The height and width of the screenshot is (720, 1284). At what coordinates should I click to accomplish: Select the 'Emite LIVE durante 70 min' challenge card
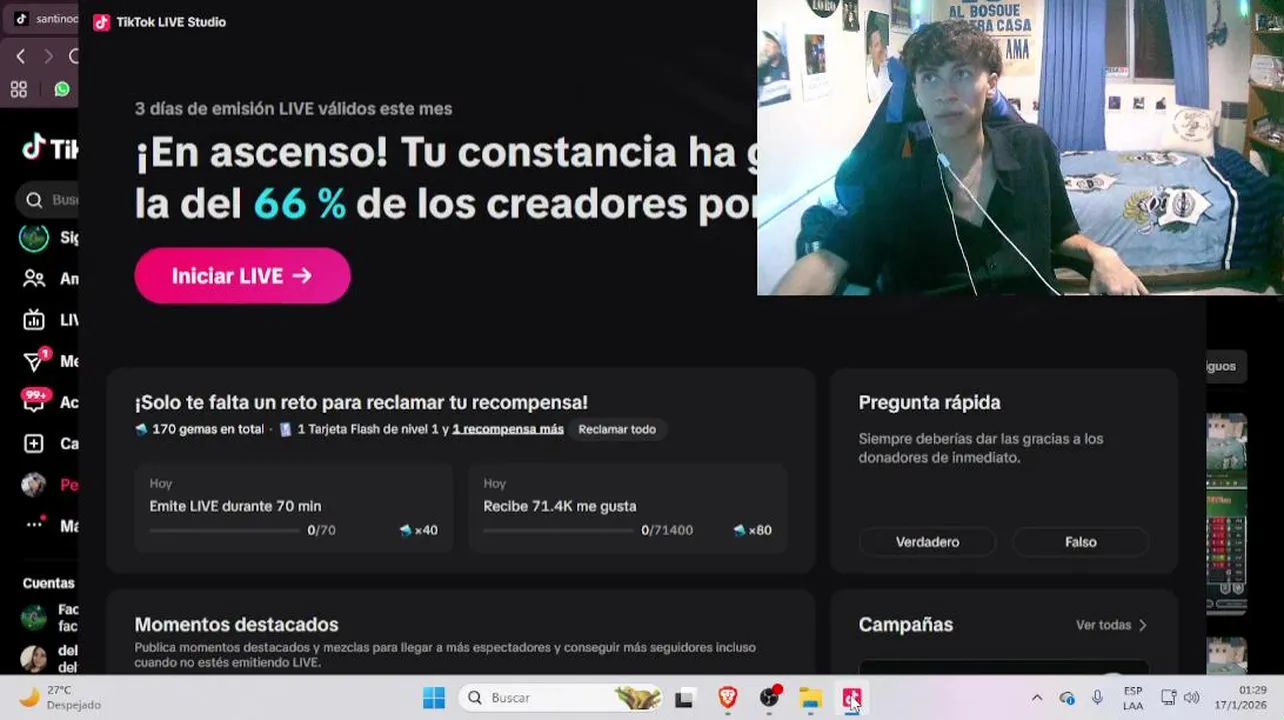click(293, 508)
